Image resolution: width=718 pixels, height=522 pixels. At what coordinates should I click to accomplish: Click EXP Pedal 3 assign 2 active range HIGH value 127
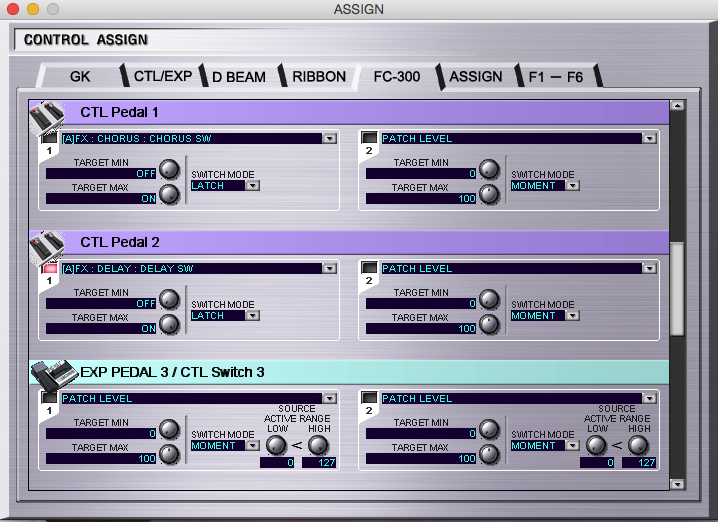[639, 462]
